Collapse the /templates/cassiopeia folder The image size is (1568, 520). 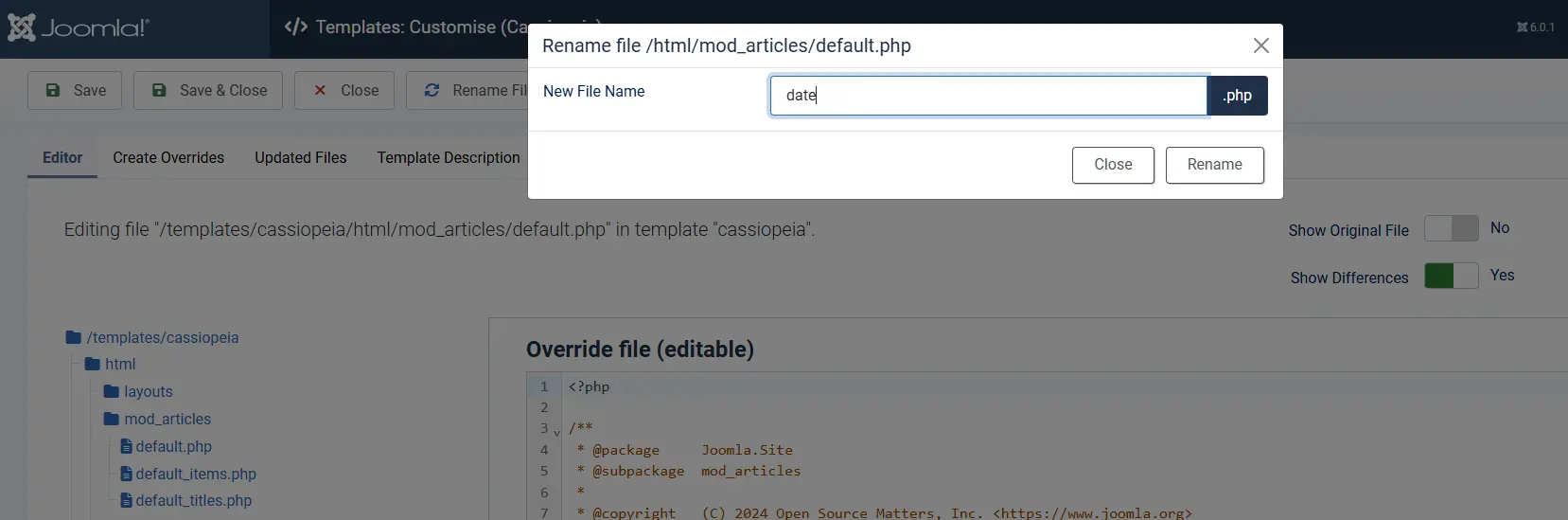coord(152,337)
